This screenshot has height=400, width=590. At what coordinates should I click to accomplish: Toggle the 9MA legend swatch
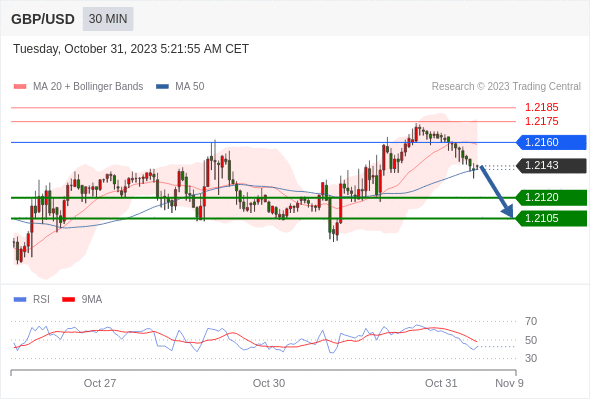68,300
